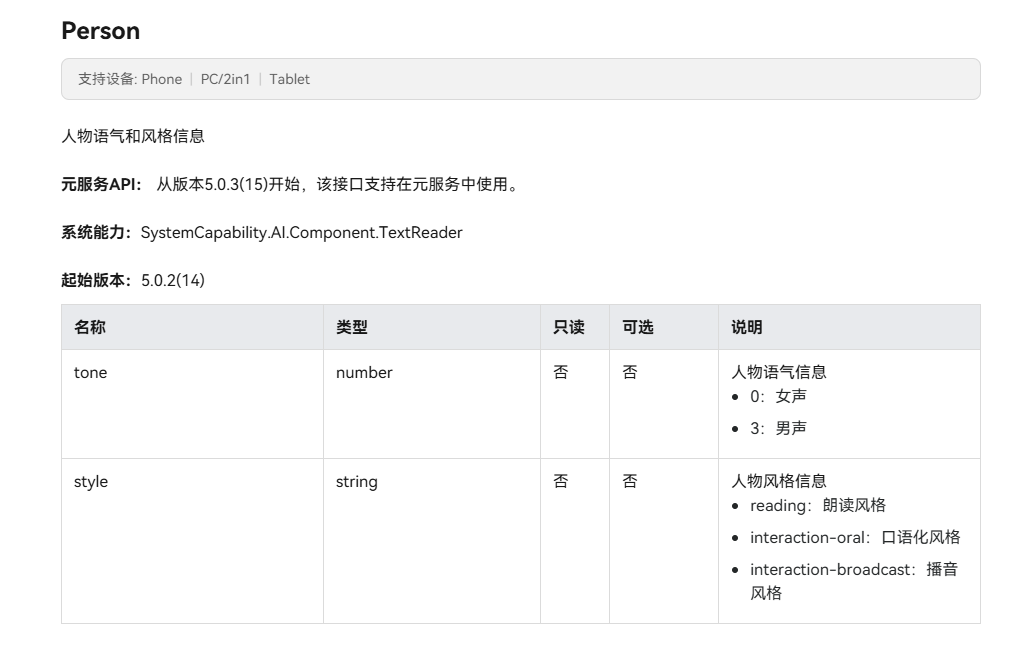Click the 元服务API bold label
Image resolution: width=1014 pixels, height=645 pixels.
click(102, 184)
